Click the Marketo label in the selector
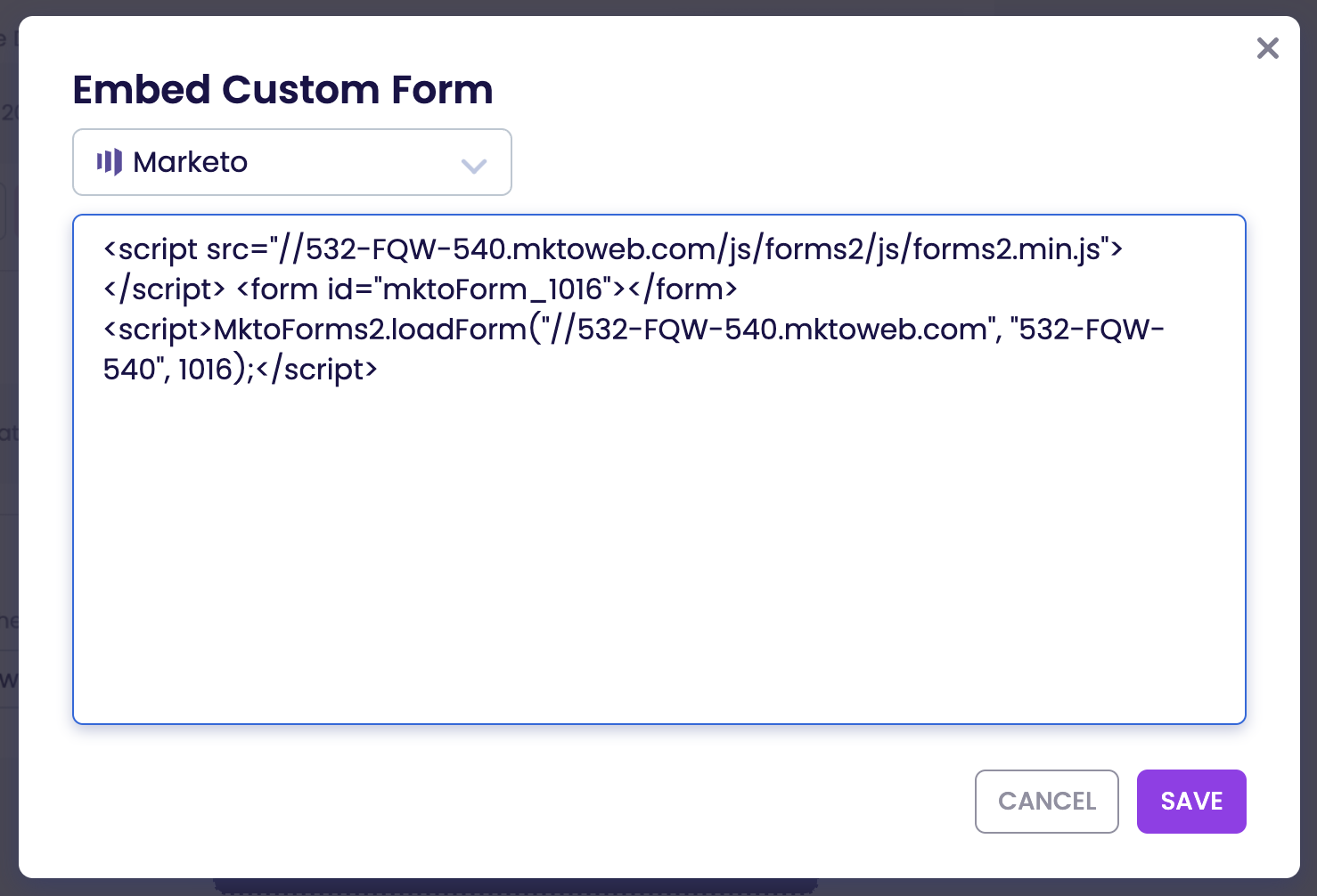This screenshot has height=896, width=1317. point(190,162)
